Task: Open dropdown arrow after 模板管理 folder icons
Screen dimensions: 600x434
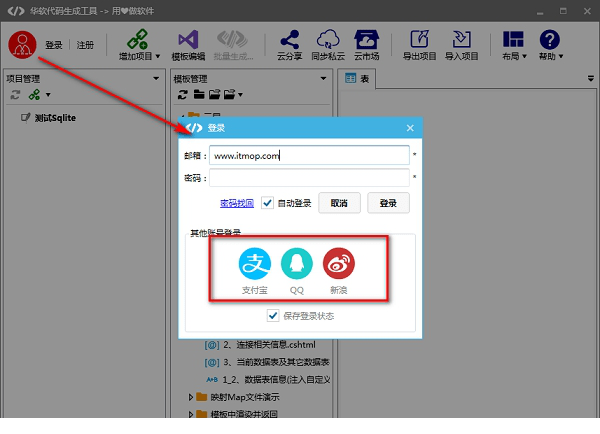Action: [x=240, y=95]
